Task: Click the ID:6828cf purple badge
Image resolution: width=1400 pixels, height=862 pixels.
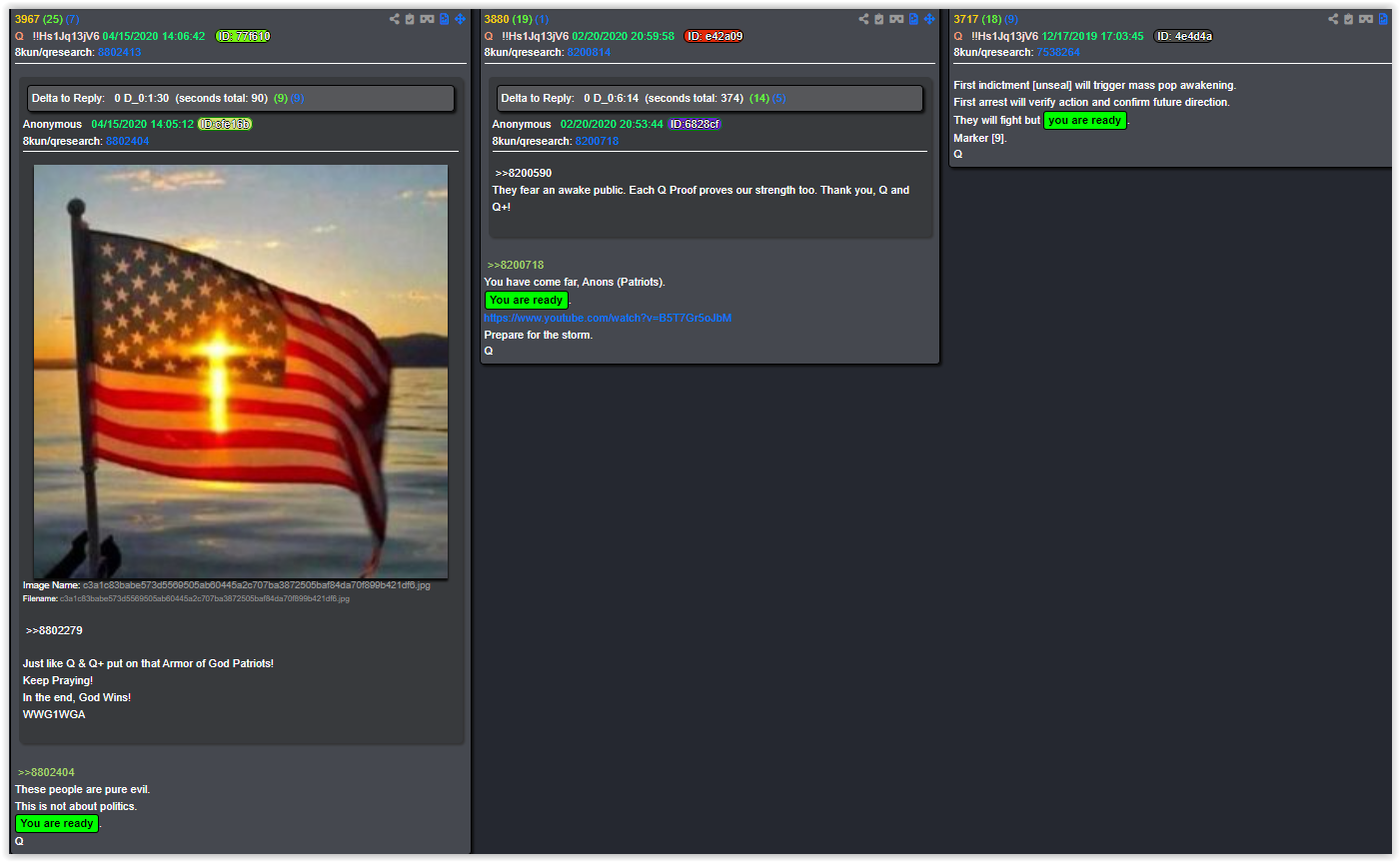Action: click(695, 124)
